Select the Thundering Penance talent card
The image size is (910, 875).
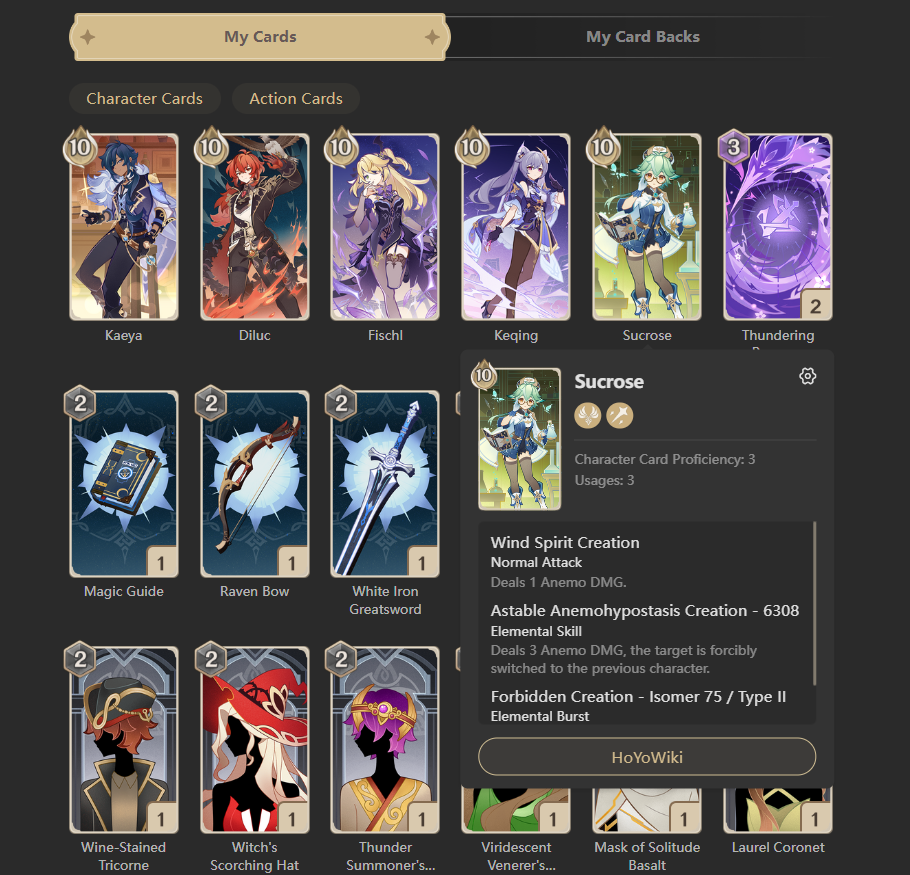point(778,227)
